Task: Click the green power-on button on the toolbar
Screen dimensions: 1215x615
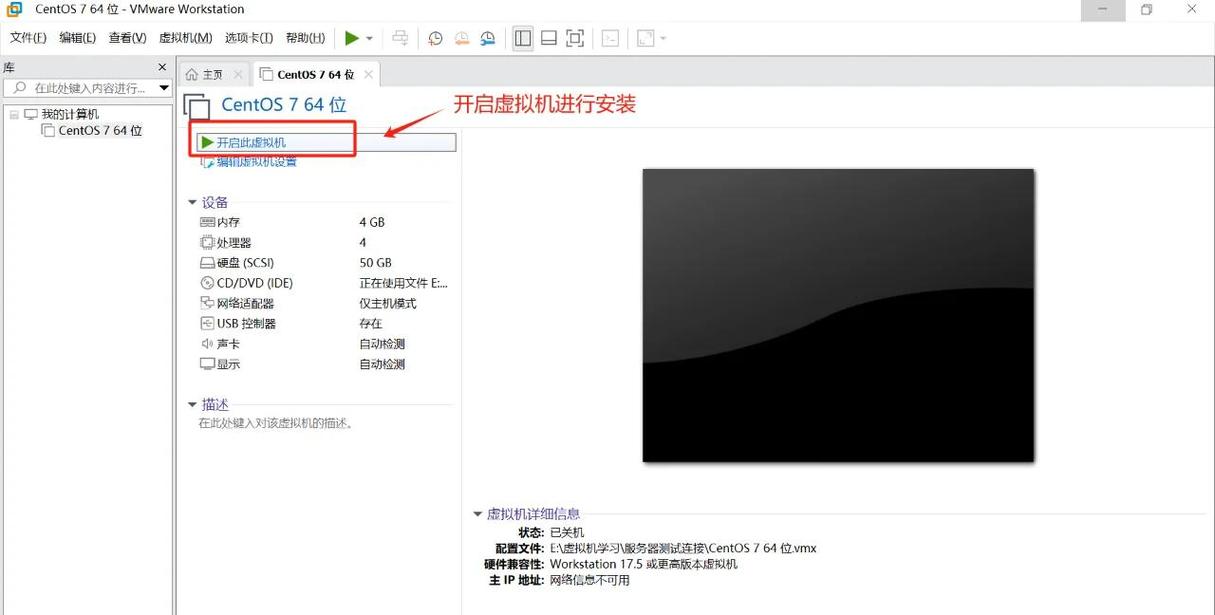Action: 352,38
